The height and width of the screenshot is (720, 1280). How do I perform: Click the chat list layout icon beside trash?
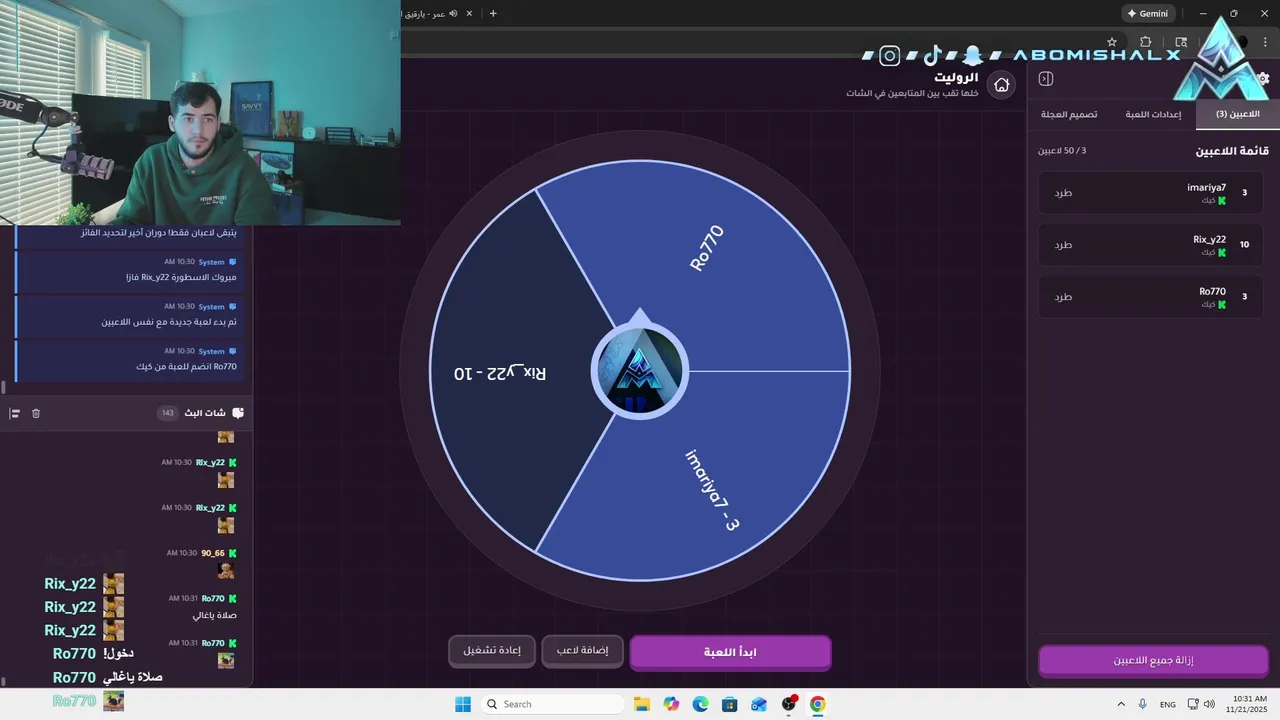coord(15,413)
